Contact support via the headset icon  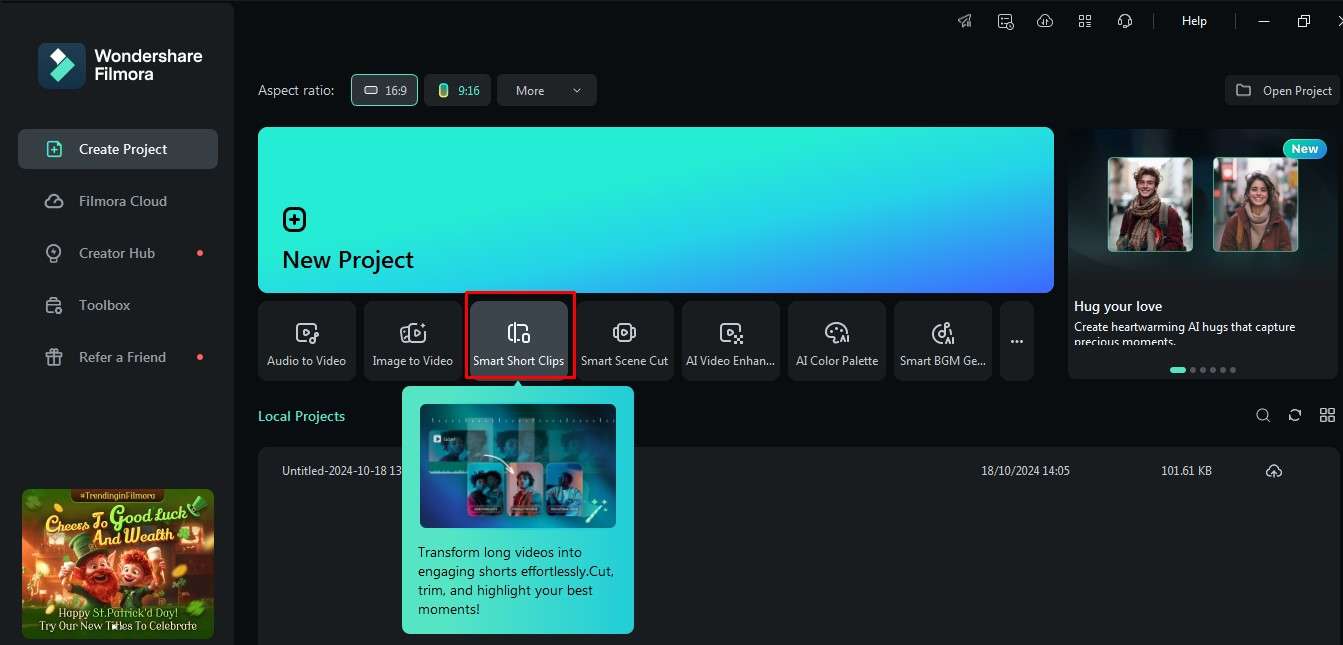[1125, 21]
